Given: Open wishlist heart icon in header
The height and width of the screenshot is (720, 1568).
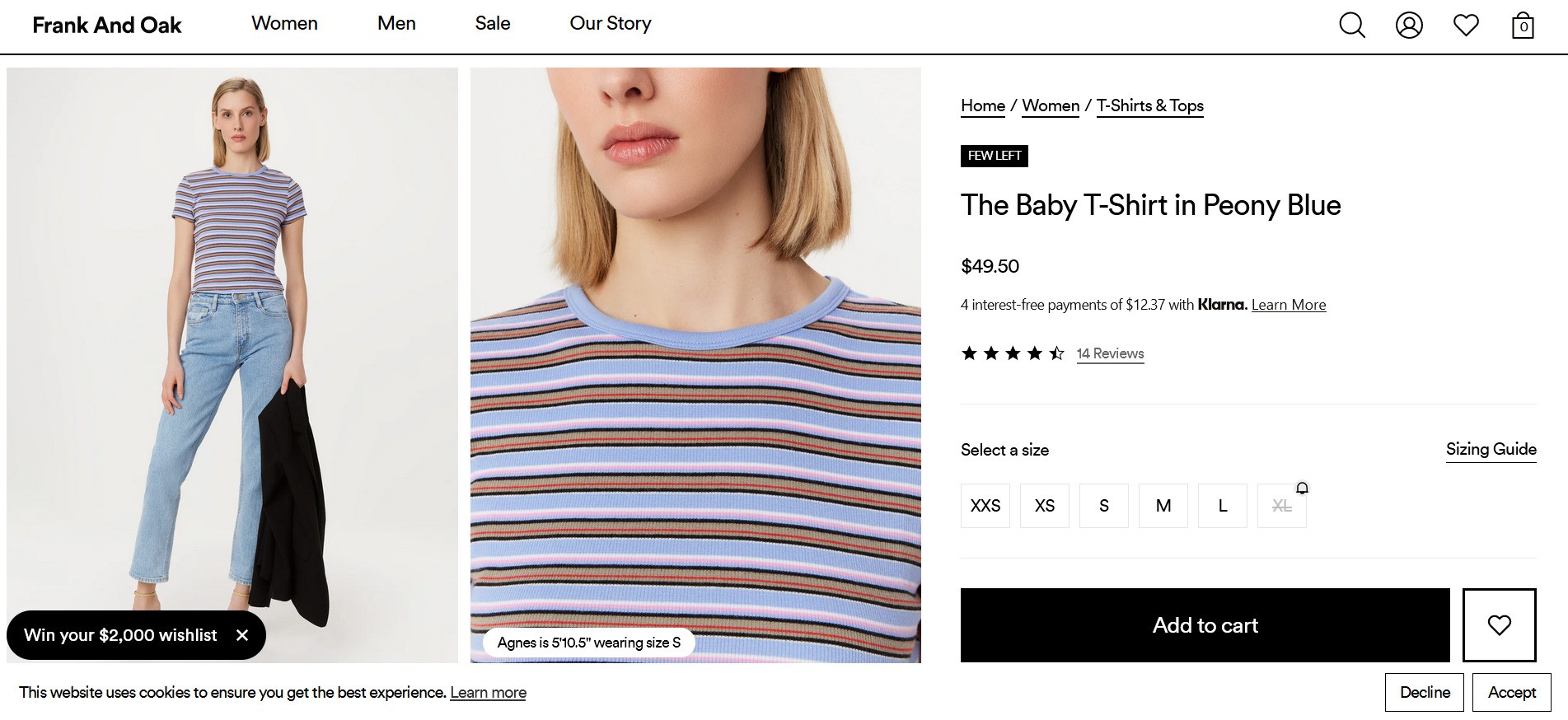Looking at the screenshot, I should (x=1466, y=25).
